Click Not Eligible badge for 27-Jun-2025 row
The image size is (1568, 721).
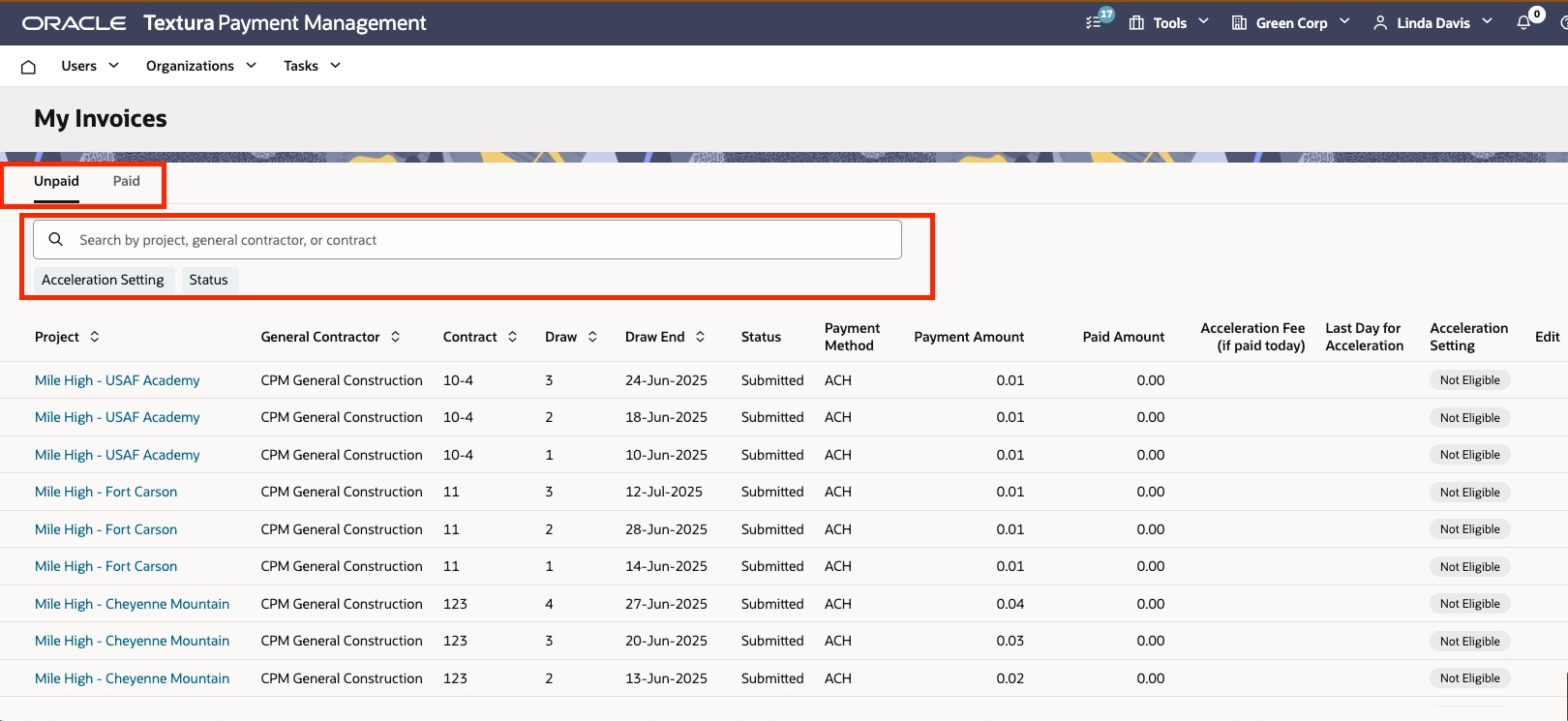1469,604
